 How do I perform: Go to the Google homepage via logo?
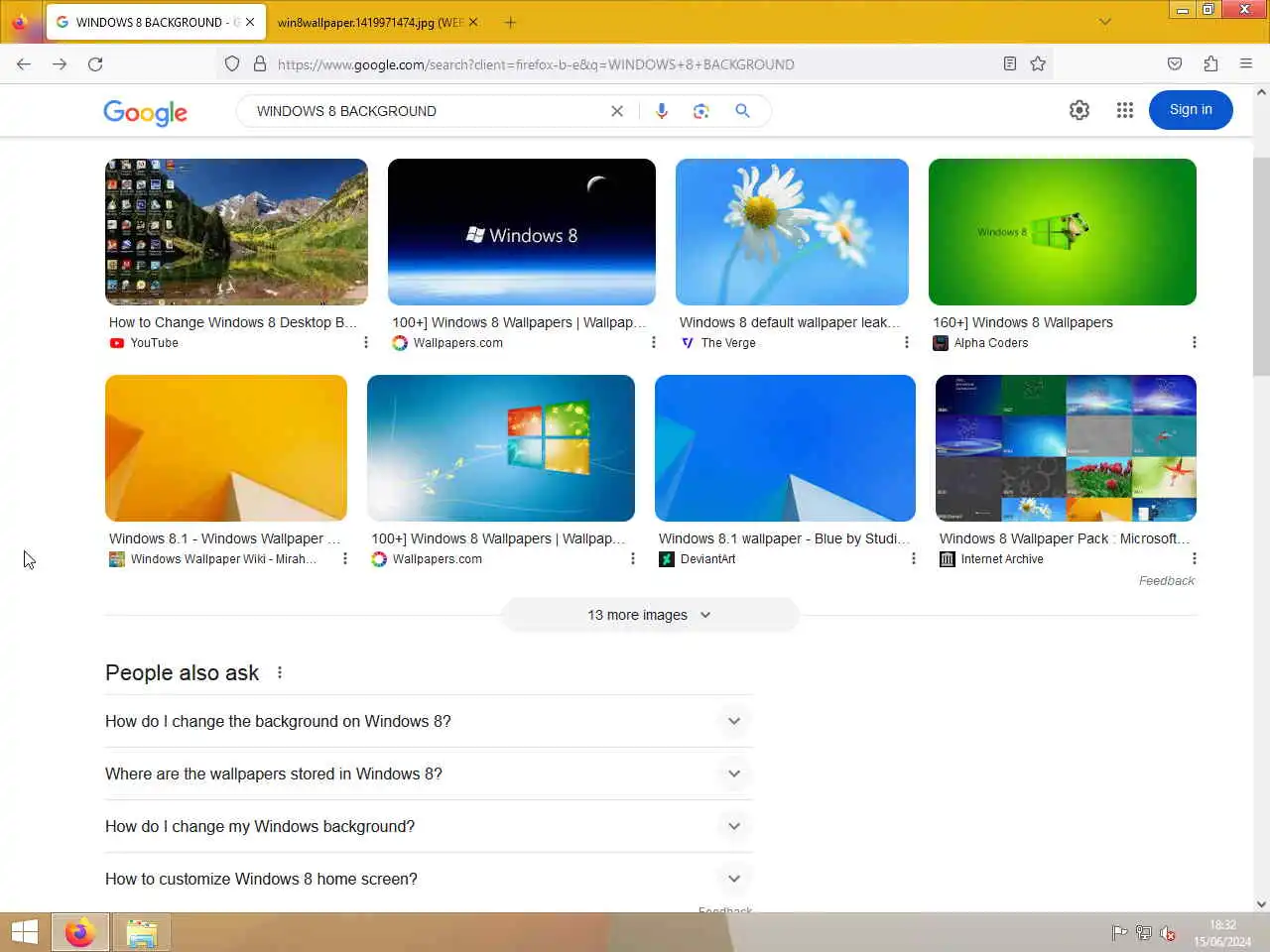tap(145, 112)
